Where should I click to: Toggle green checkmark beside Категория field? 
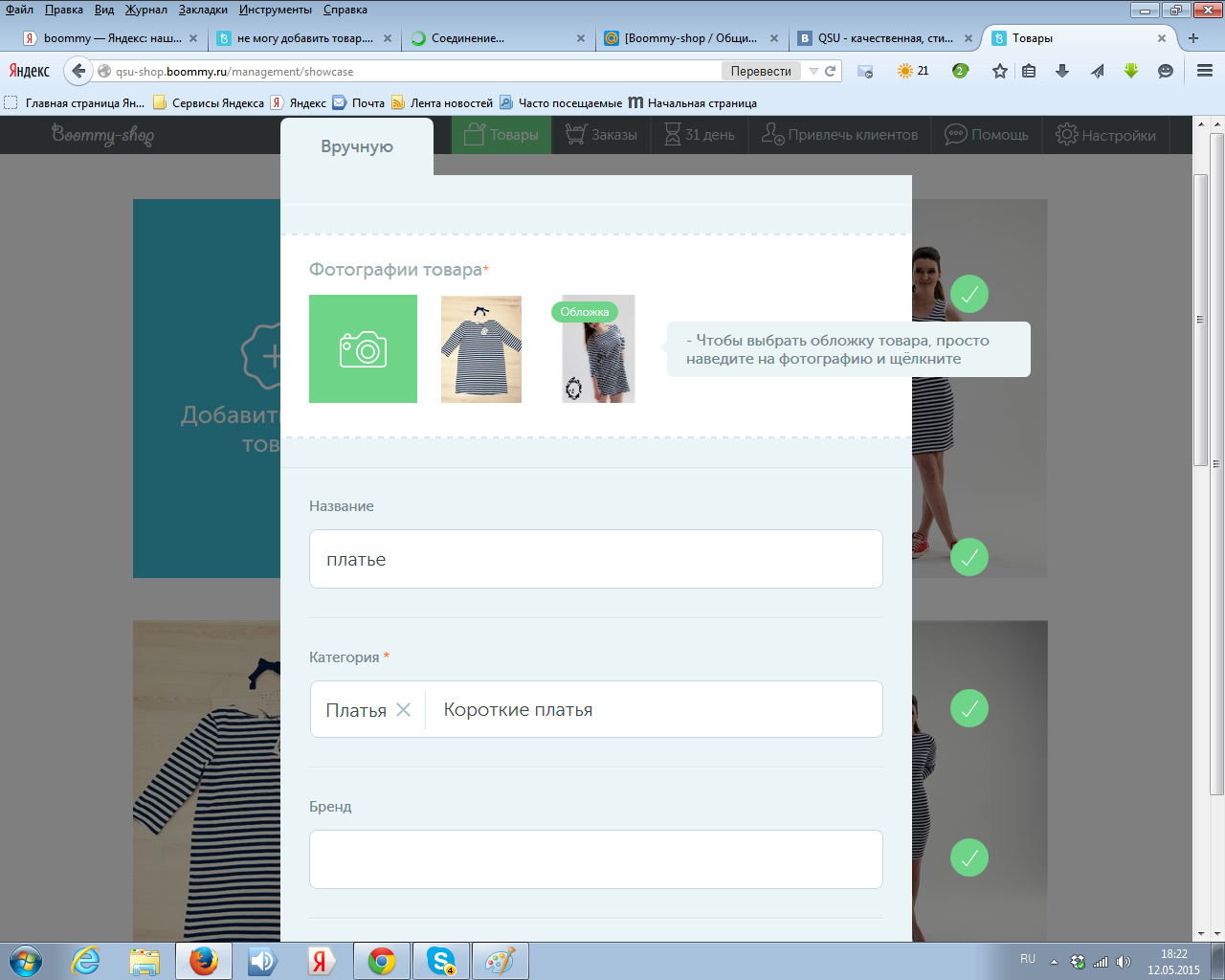click(x=969, y=708)
